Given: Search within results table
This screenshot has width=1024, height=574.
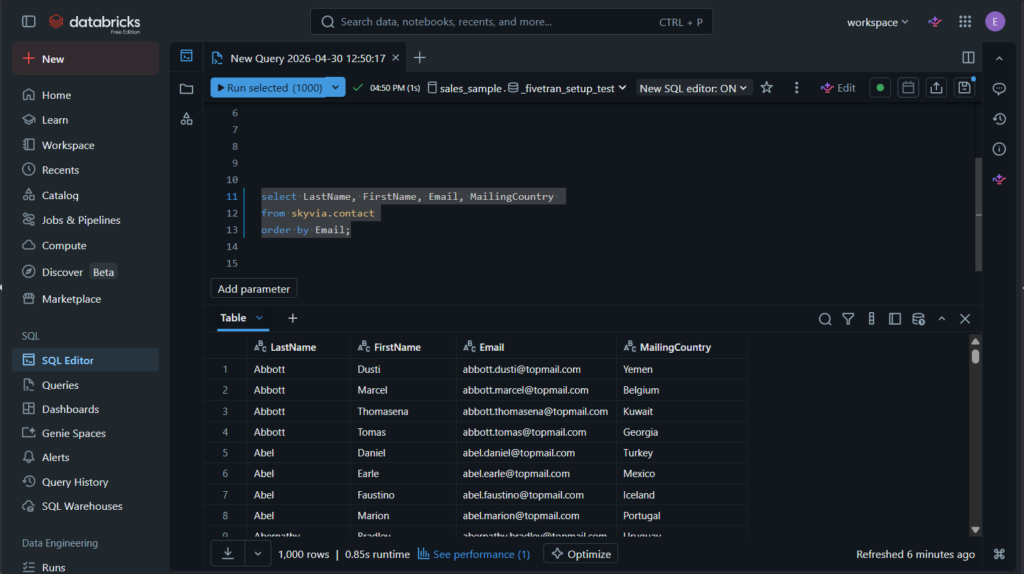Looking at the screenshot, I should [x=825, y=319].
